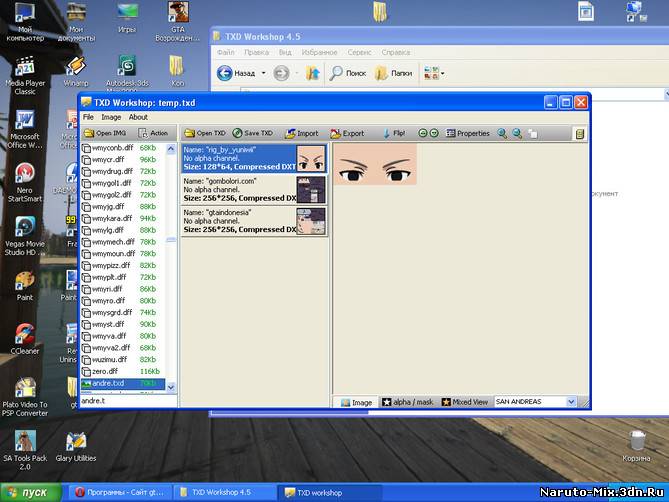Open the Справка menu in Explorer window
The width and height of the screenshot is (669, 502).
[x=396, y=52]
